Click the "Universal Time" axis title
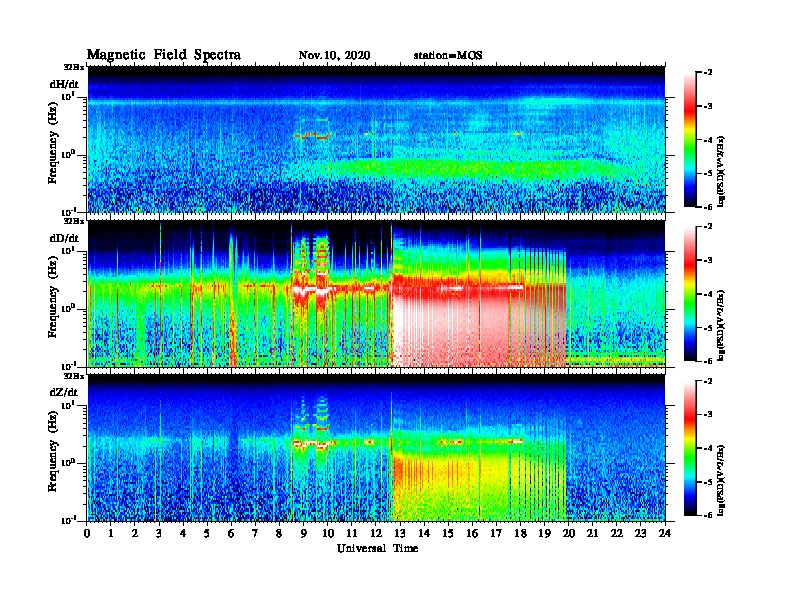The image size is (792, 612). (x=377, y=548)
